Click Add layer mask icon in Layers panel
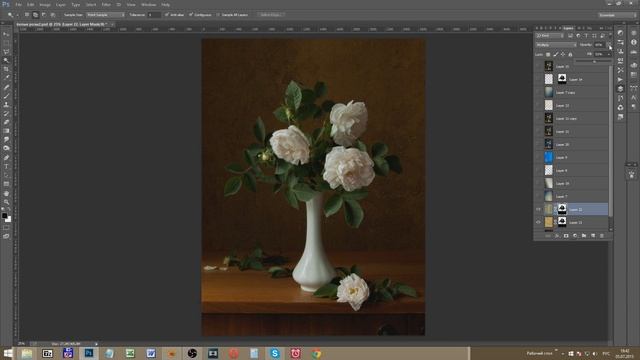 click(x=566, y=236)
